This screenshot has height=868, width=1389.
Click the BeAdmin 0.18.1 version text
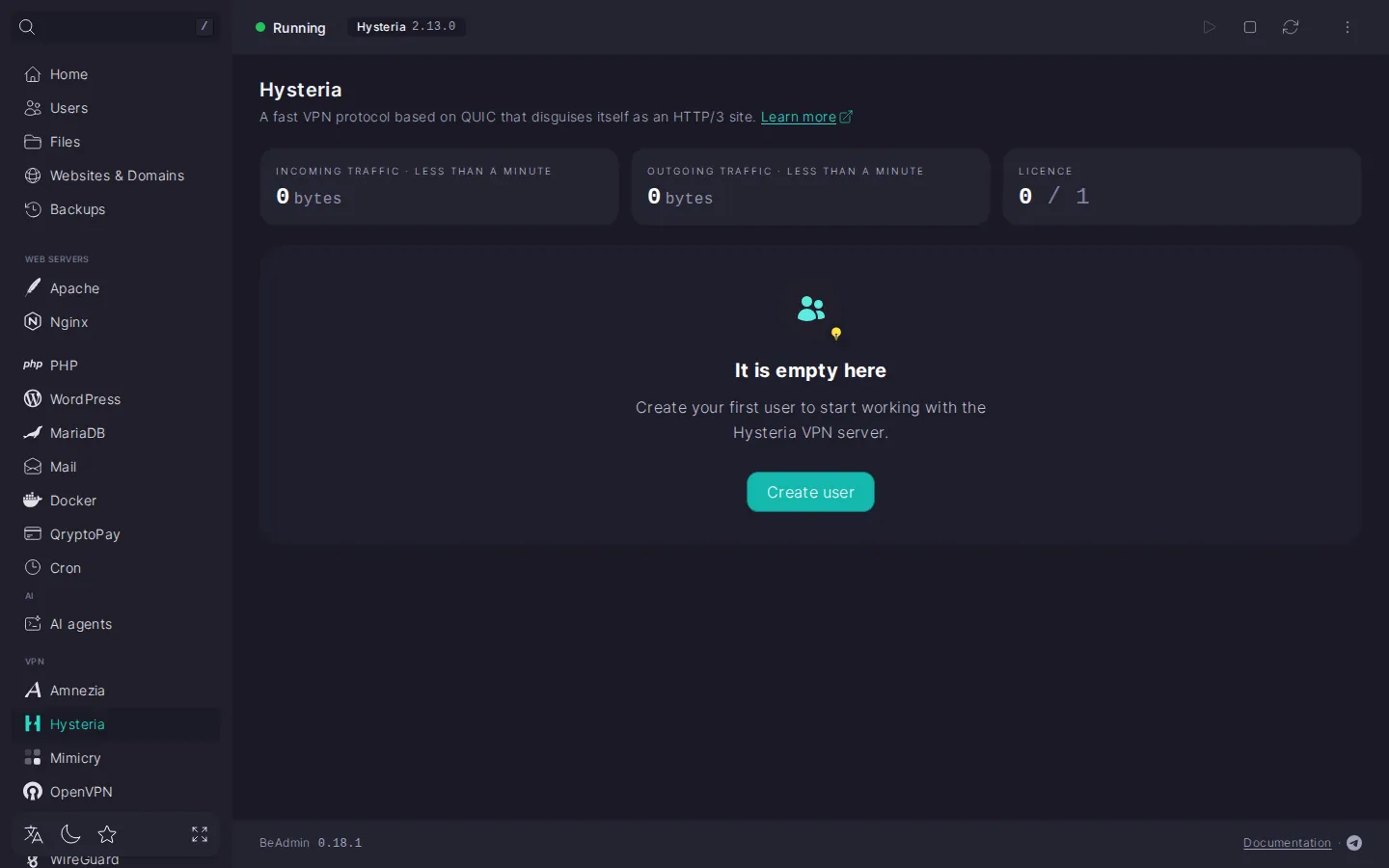coord(311,843)
